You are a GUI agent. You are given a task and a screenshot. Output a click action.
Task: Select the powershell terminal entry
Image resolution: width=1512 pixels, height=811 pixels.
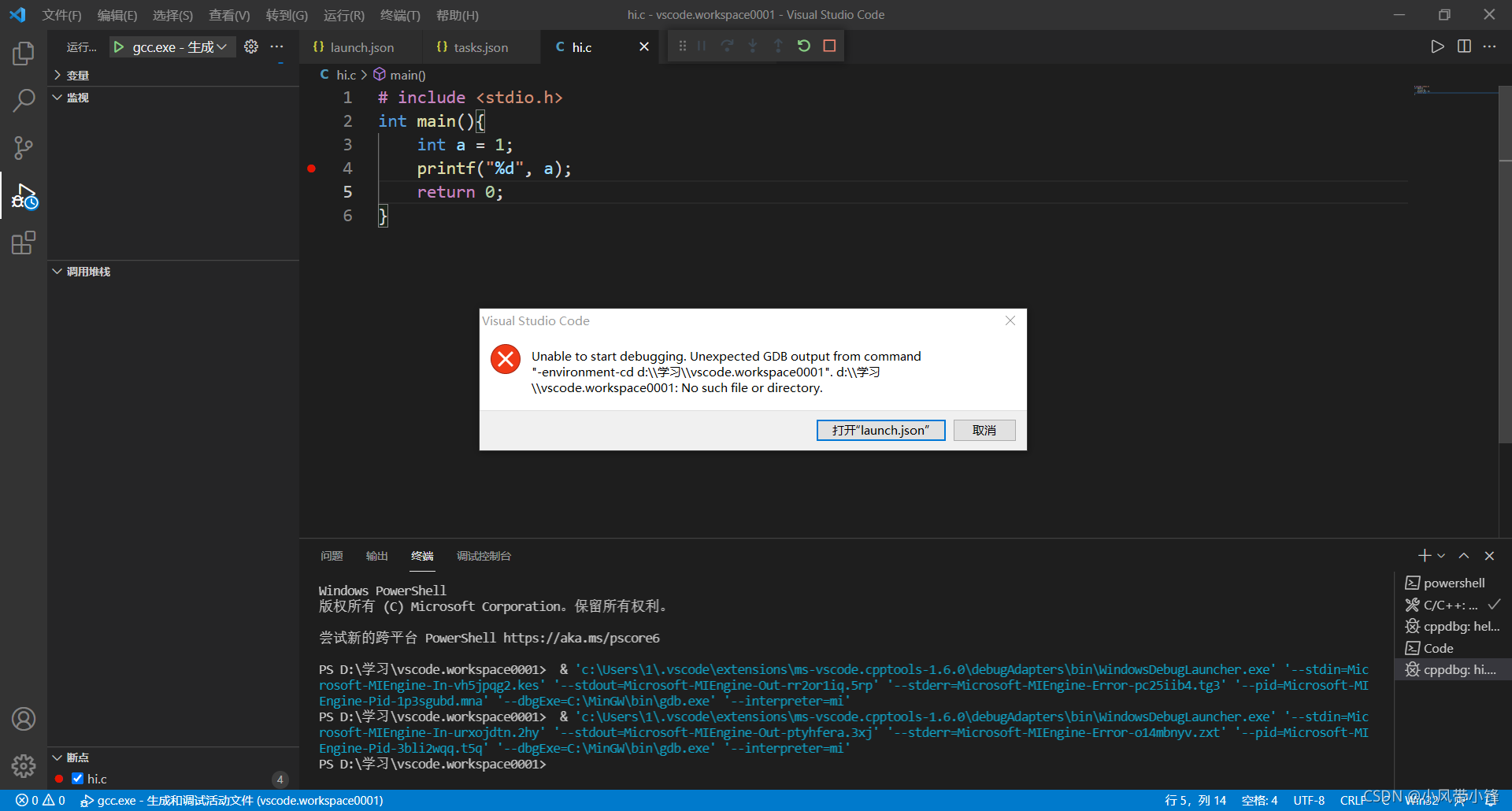click(1453, 583)
